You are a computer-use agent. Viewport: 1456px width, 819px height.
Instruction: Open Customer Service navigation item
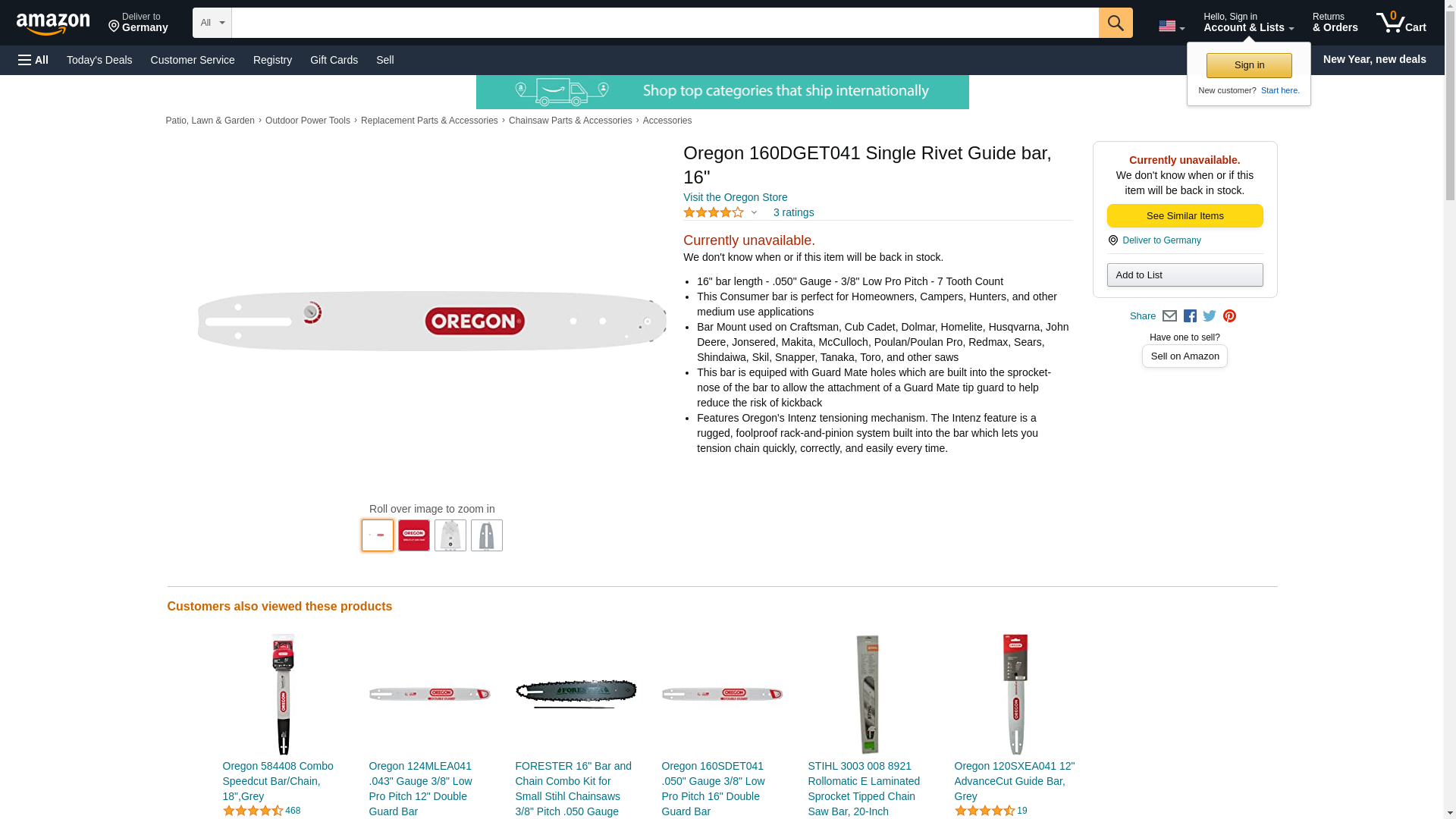[193, 60]
